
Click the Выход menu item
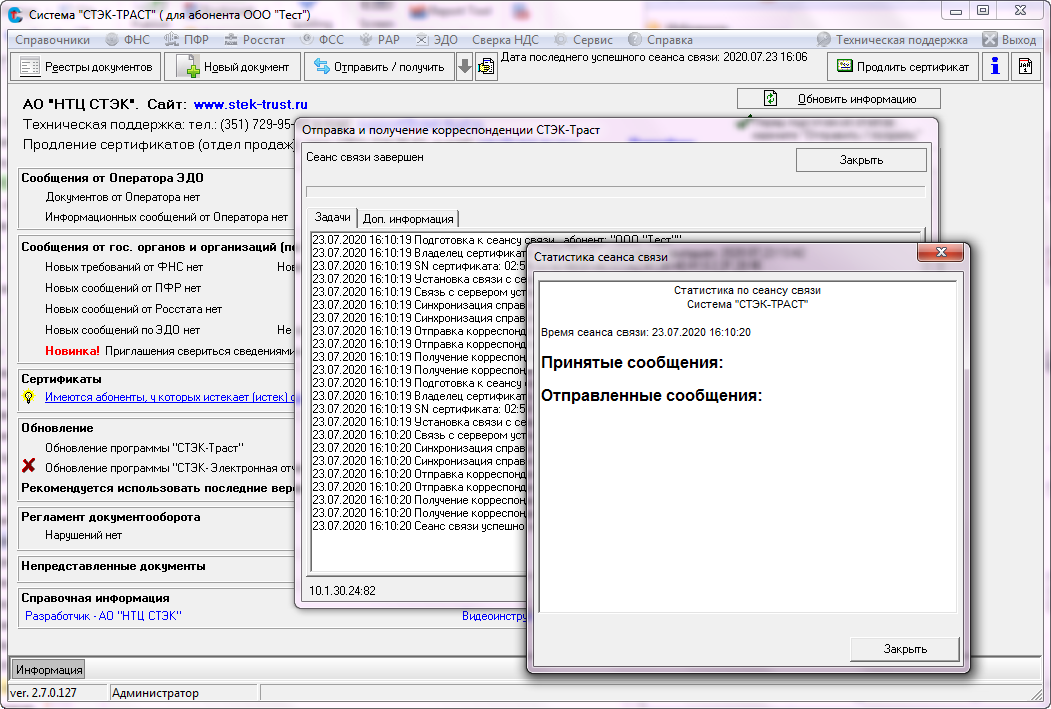pyautogui.click(x=1009, y=40)
